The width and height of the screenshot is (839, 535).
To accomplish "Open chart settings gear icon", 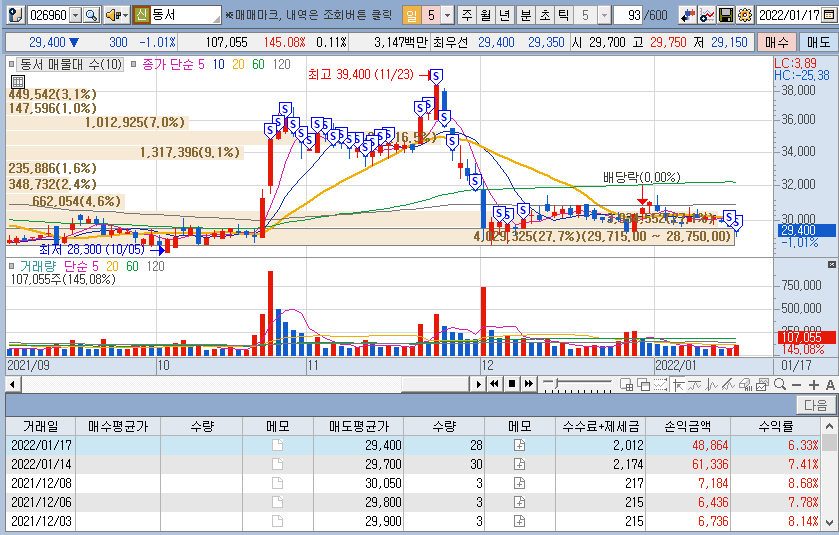I will pyautogui.click(x=745, y=15).
